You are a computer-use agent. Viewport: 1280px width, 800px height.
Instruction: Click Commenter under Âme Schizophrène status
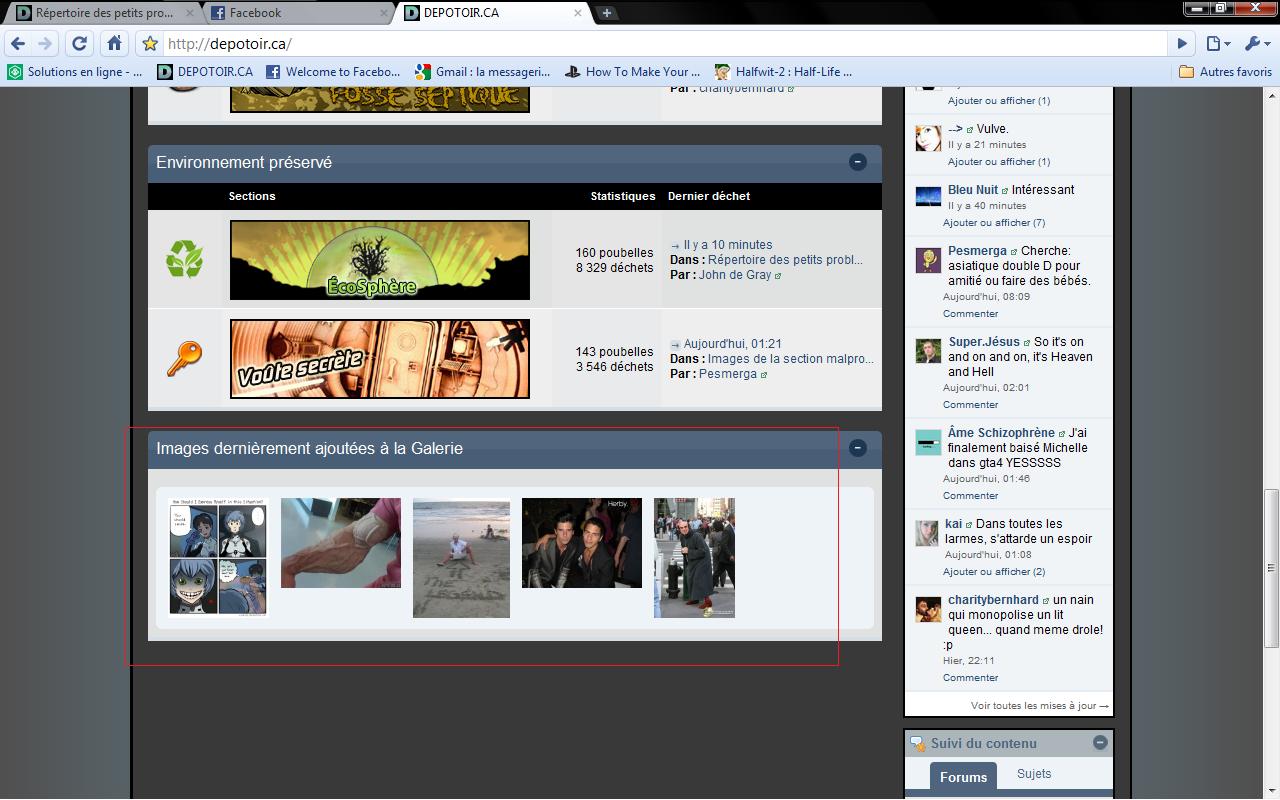(x=970, y=496)
